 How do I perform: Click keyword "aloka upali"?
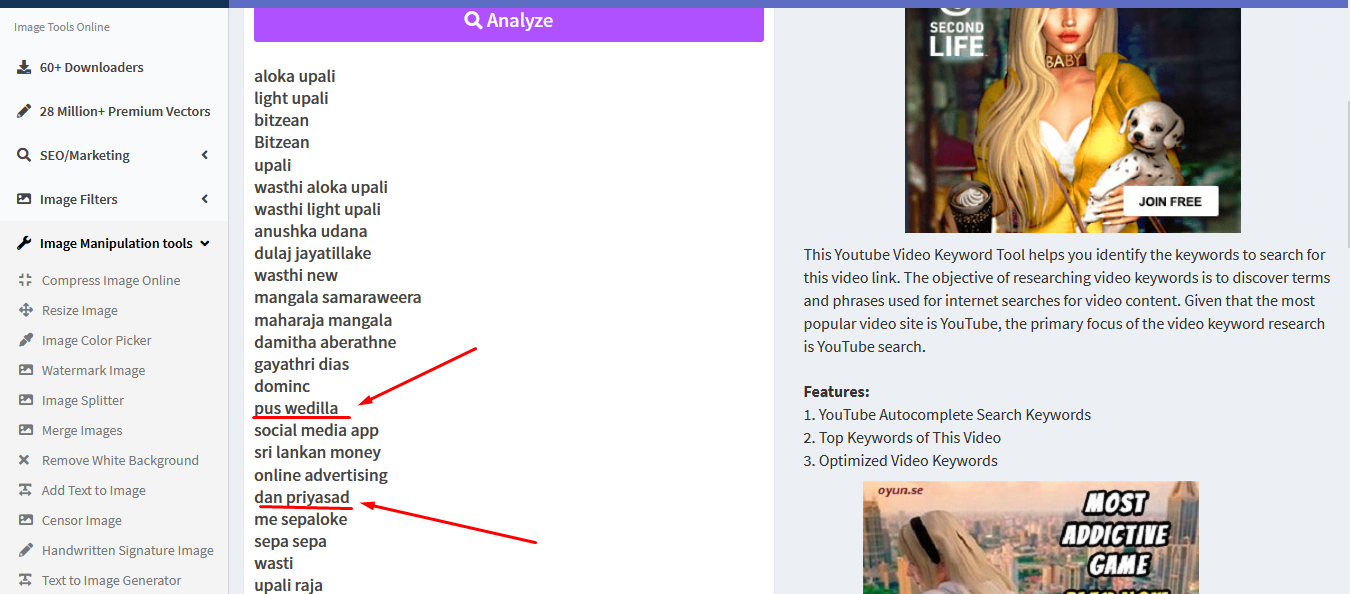point(295,76)
